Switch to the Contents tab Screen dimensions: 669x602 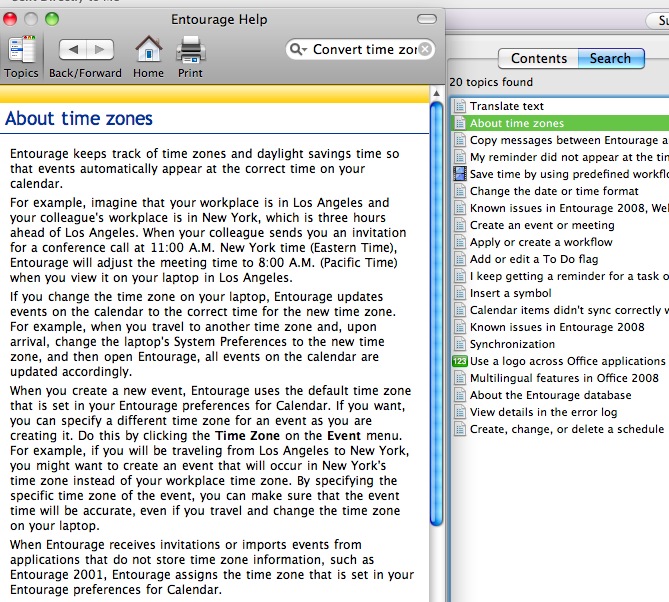(x=538, y=58)
